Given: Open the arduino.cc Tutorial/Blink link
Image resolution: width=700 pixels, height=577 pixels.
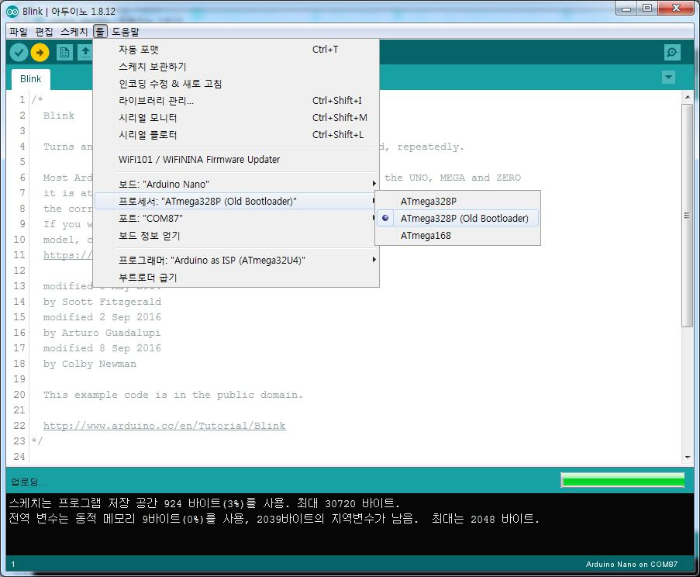Looking at the screenshot, I should click(164, 426).
